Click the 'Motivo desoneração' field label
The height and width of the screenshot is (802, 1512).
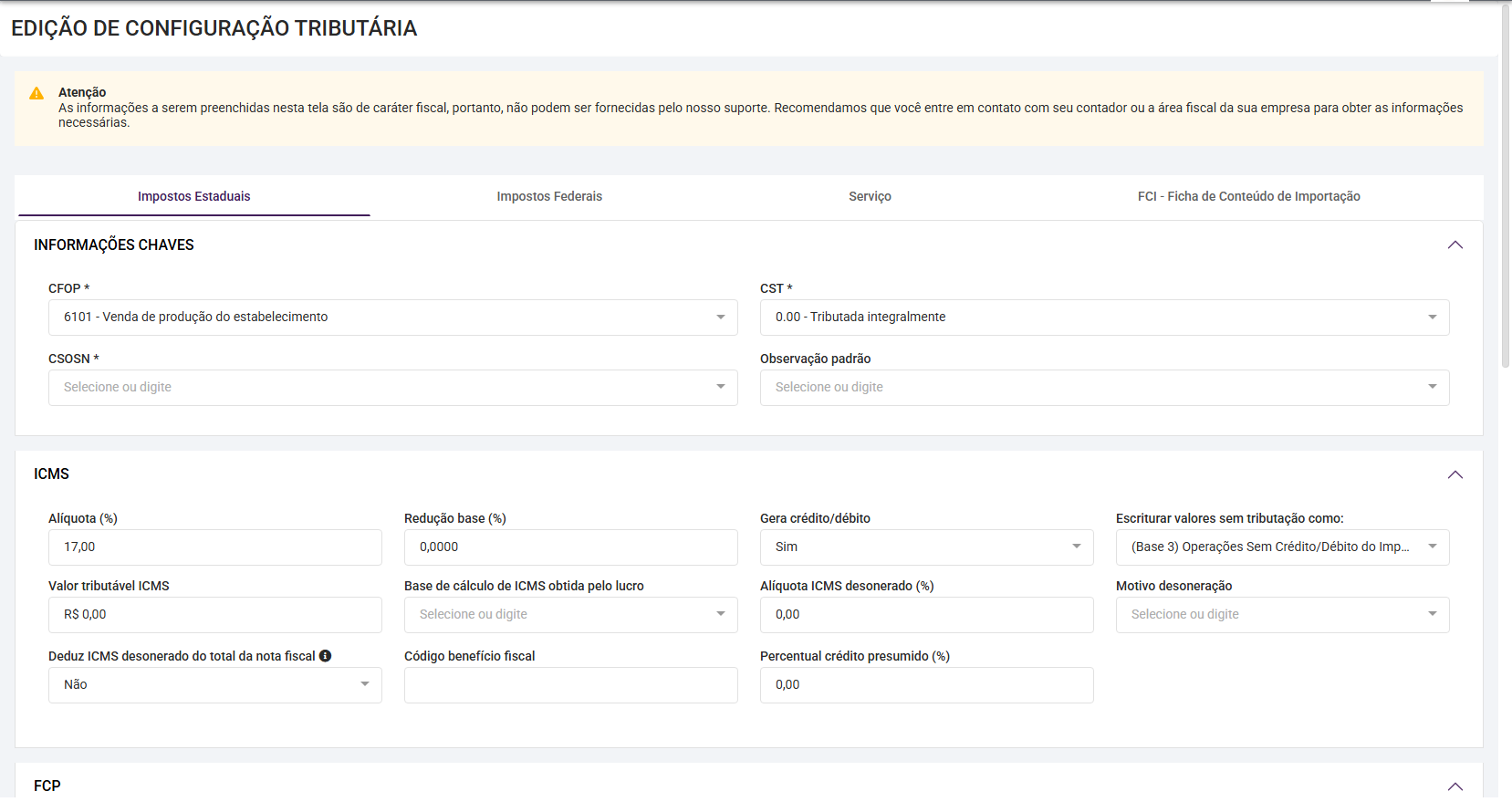1174,586
